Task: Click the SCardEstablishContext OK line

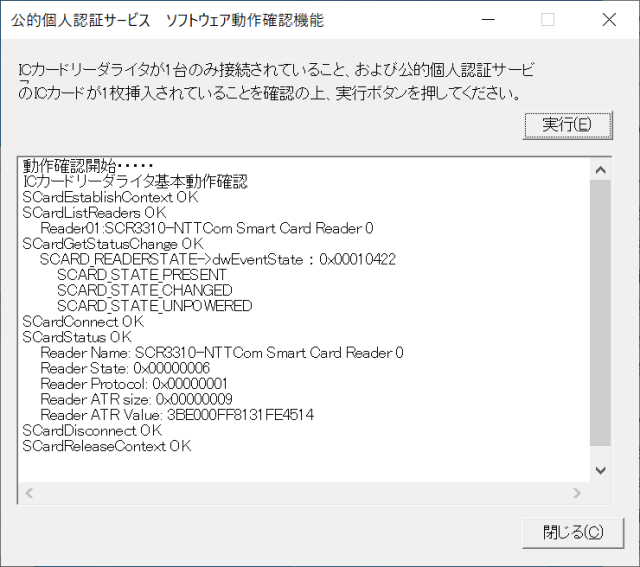Action: [x=110, y=197]
